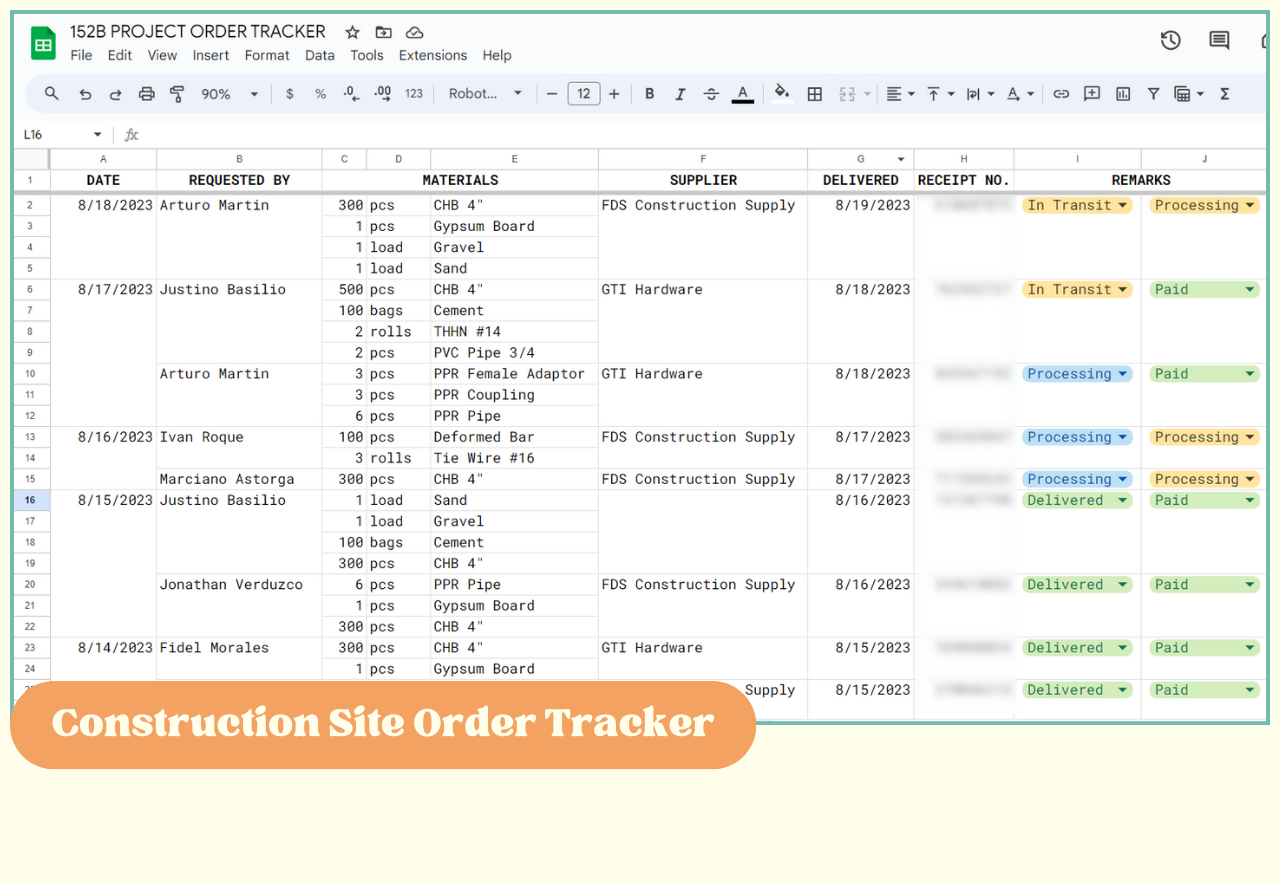Open the functions (sigma) menu
Image resolution: width=1280 pixels, height=885 pixels.
click(x=1224, y=94)
